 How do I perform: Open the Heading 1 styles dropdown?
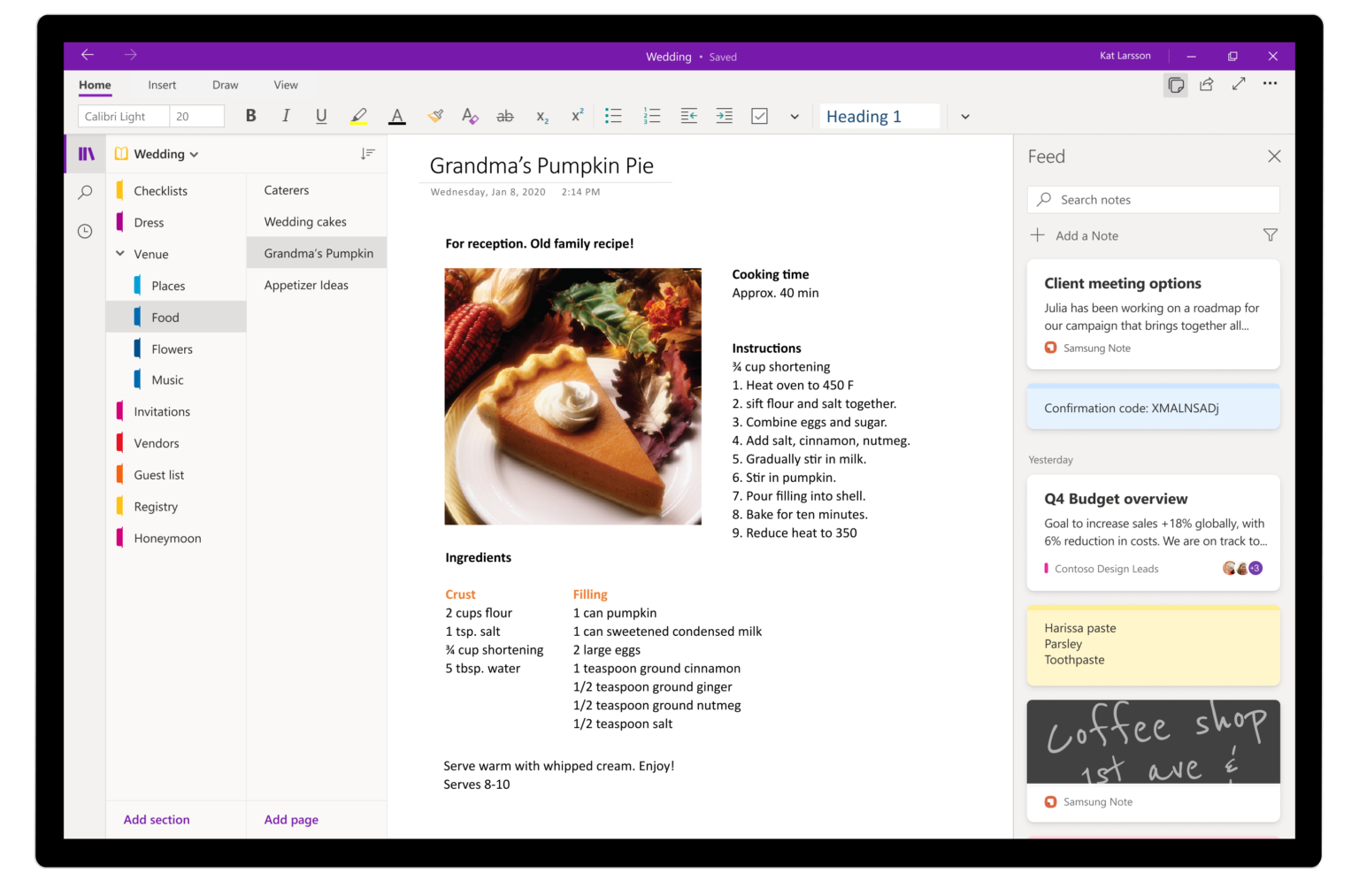coord(964,116)
